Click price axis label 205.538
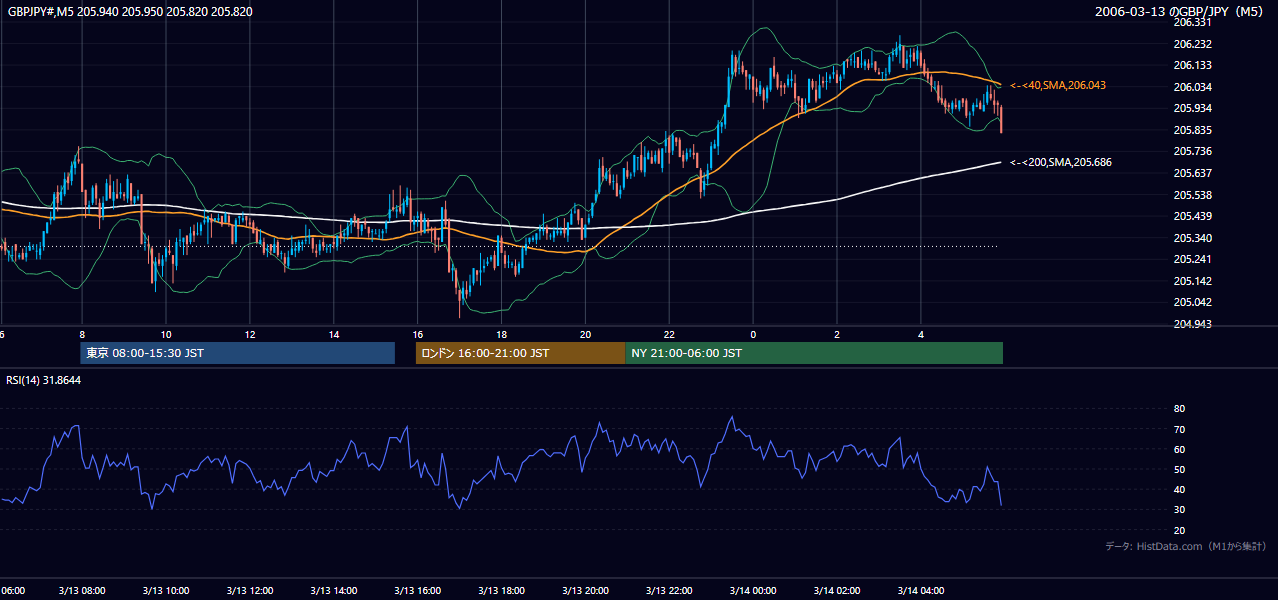This screenshot has width=1278, height=600. (1193, 195)
